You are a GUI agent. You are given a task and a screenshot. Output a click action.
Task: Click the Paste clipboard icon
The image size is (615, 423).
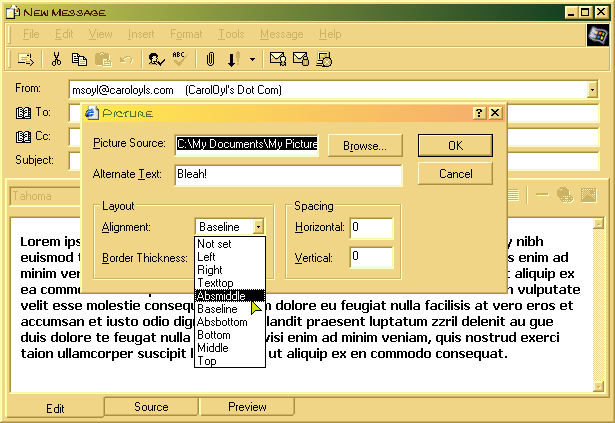pyautogui.click(x=103, y=59)
